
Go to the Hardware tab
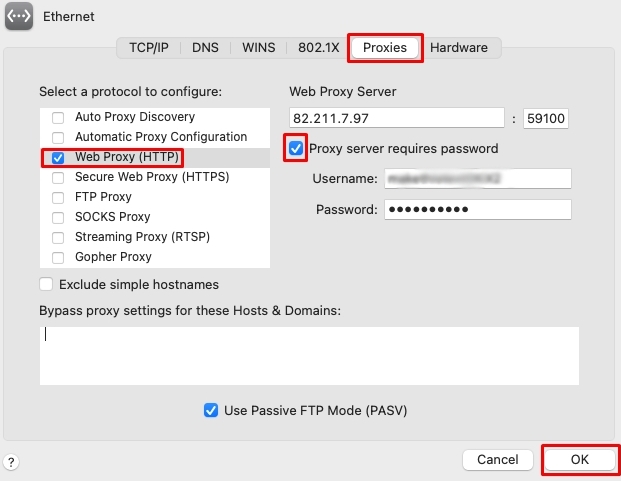tap(459, 48)
